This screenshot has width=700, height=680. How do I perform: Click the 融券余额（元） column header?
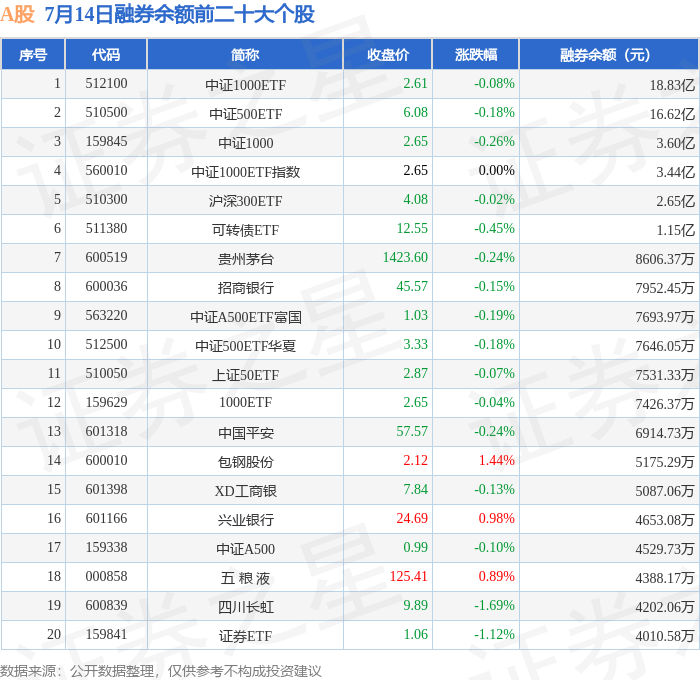(608, 54)
